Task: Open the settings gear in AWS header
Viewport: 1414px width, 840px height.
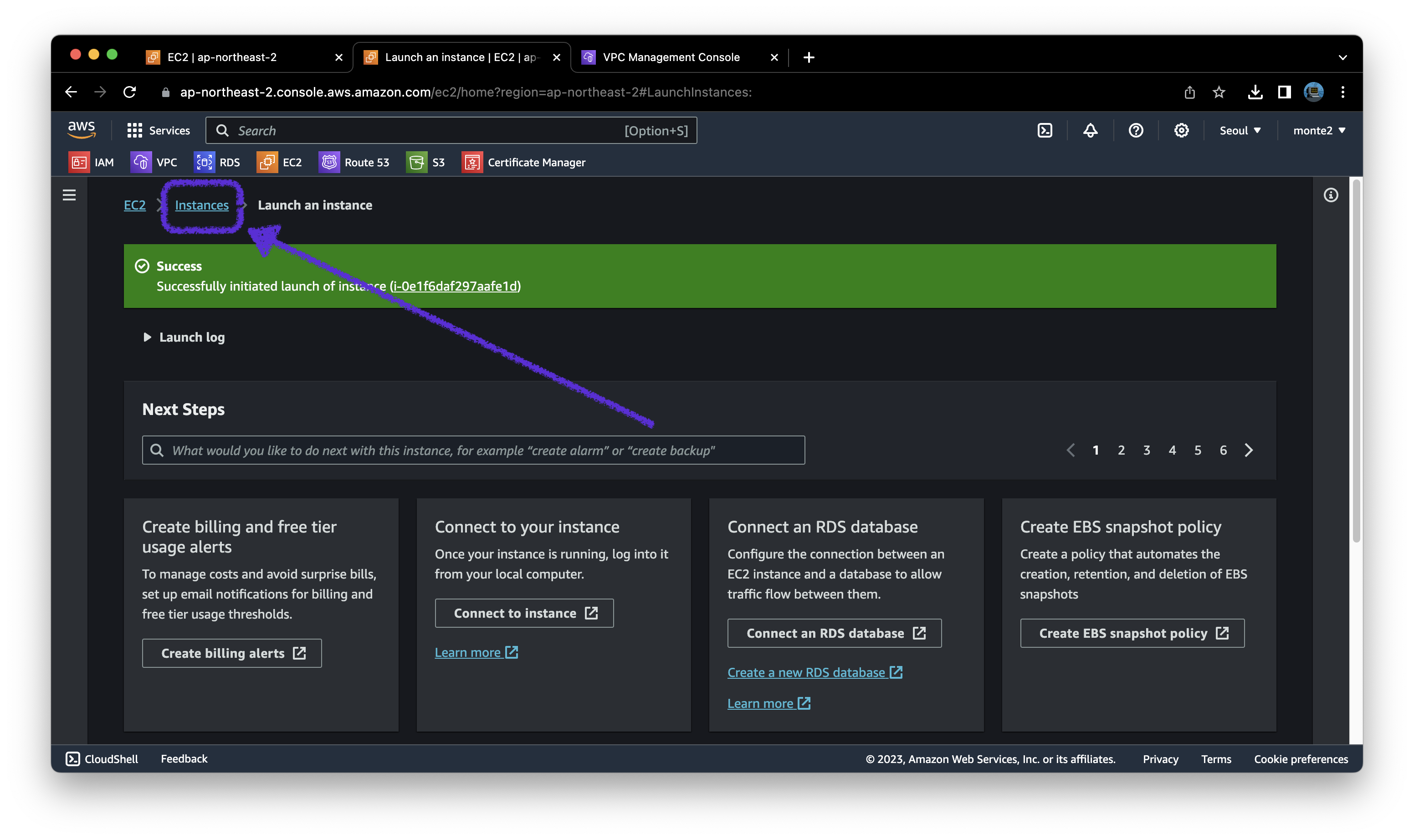Action: [1181, 131]
